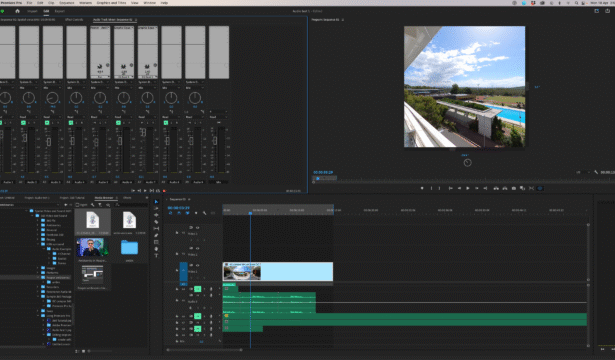Toggle the lock on the Video 3 track
Viewport: 615px width, 360px height.
pos(177,233)
